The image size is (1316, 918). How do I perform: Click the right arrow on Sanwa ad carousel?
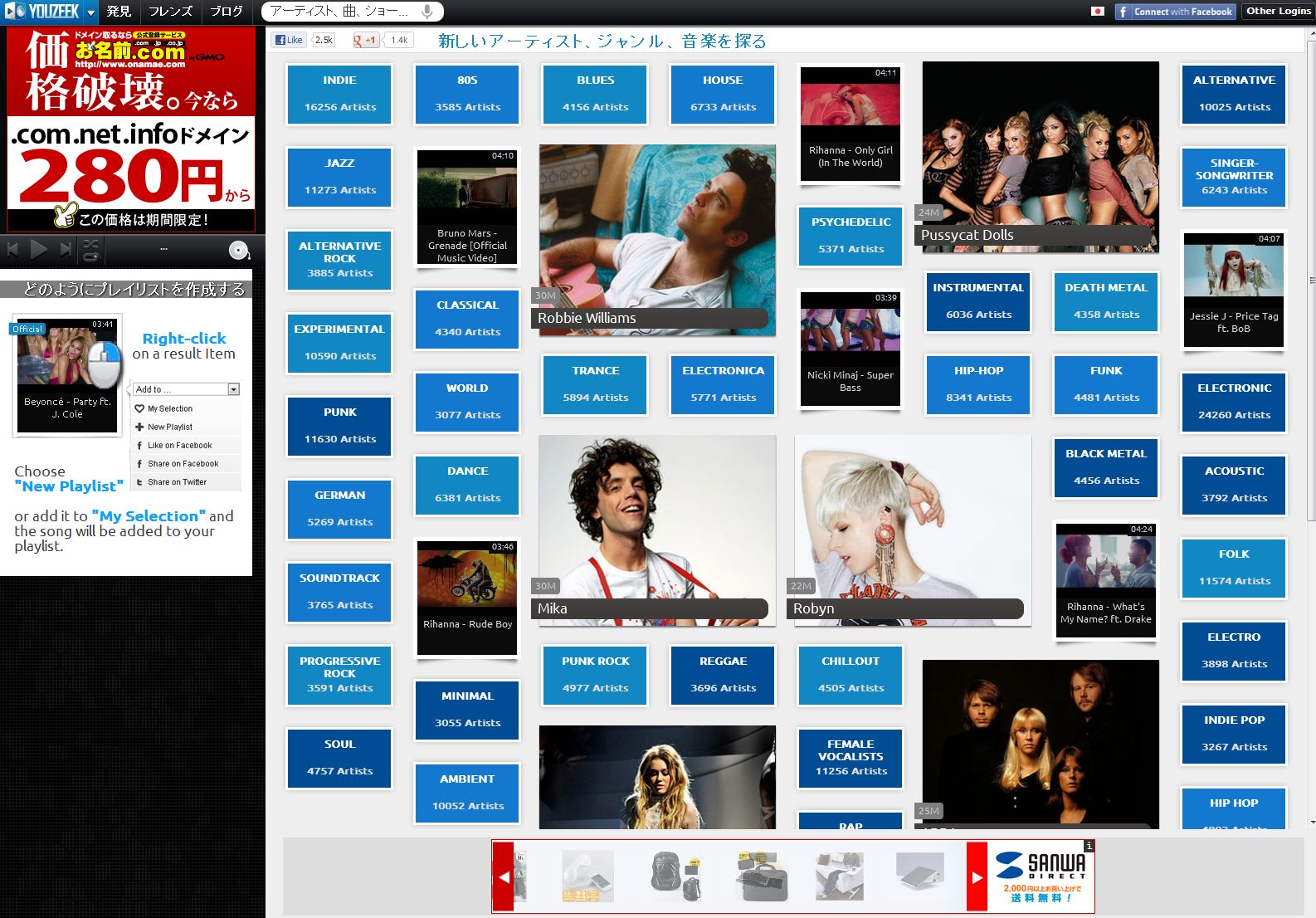tap(977, 877)
